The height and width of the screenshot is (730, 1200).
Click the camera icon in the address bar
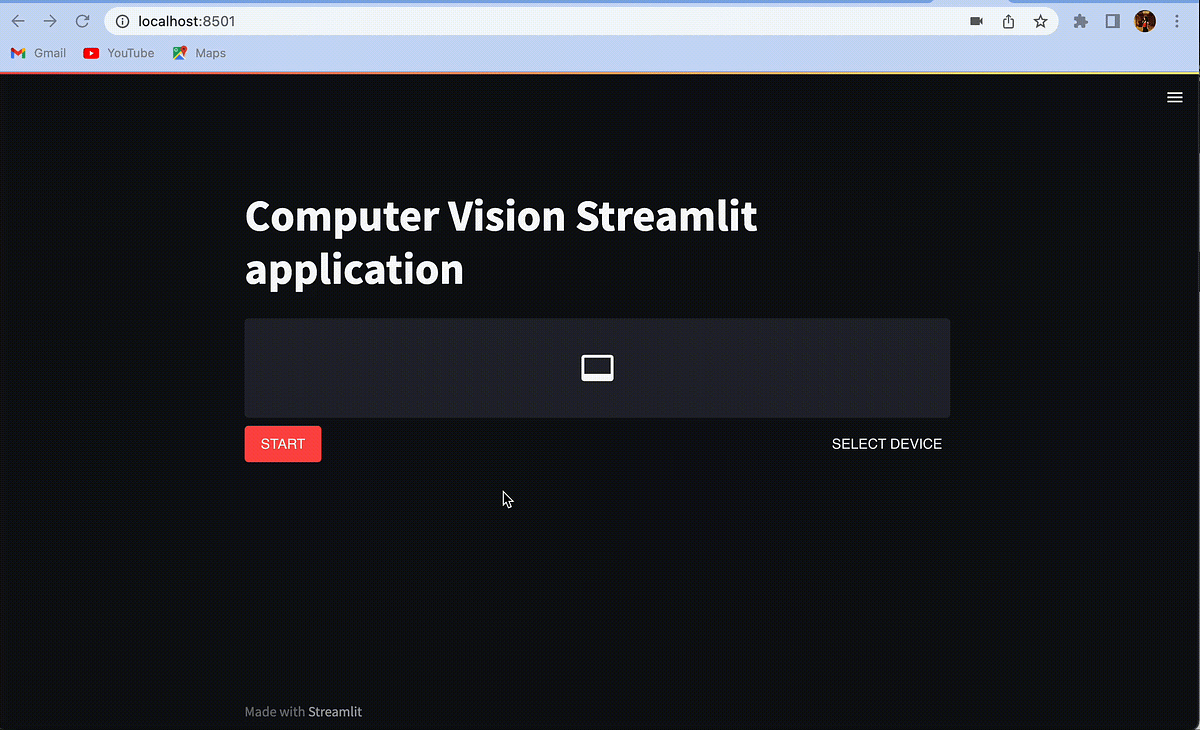975,21
